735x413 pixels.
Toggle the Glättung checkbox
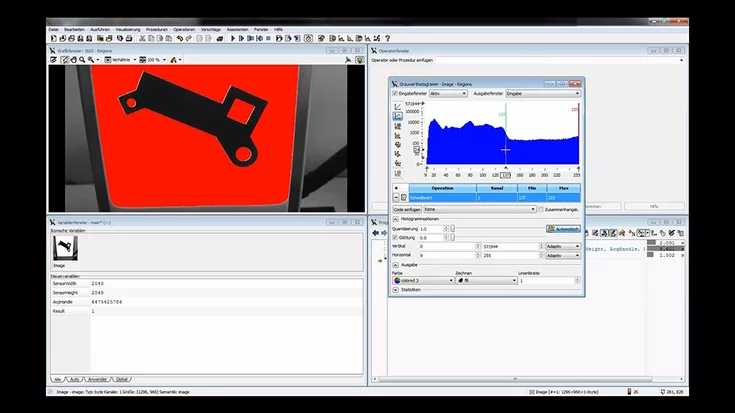coord(396,237)
